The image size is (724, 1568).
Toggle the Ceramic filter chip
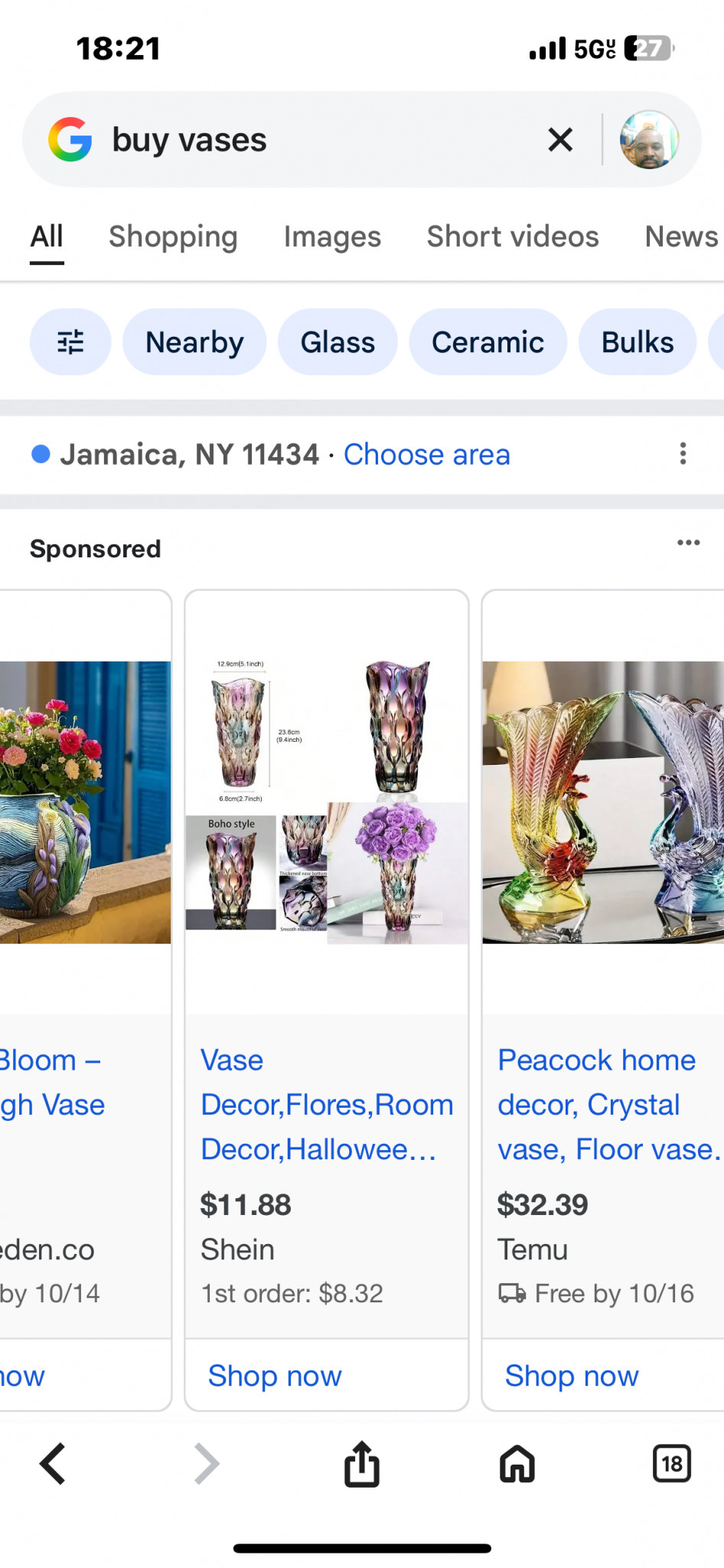click(x=488, y=342)
